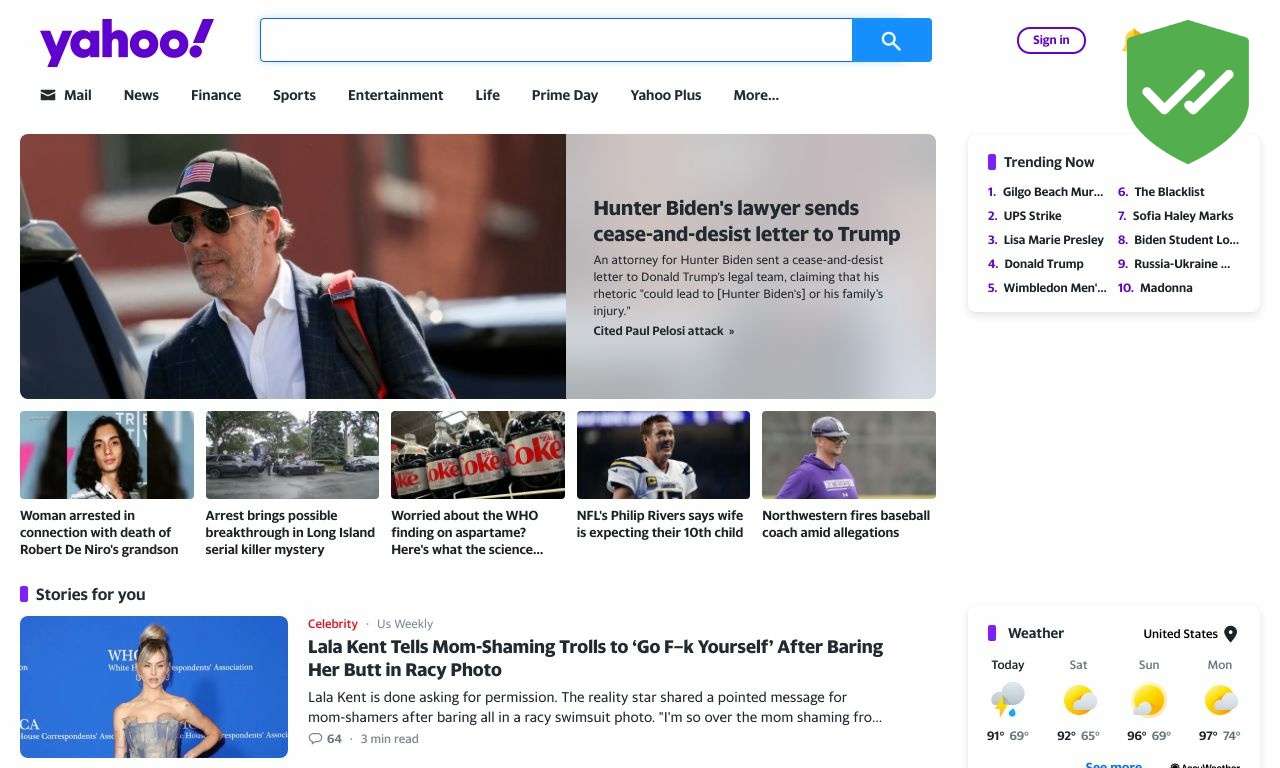Click the Mail envelope icon
1280x768 pixels.
coord(48,95)
